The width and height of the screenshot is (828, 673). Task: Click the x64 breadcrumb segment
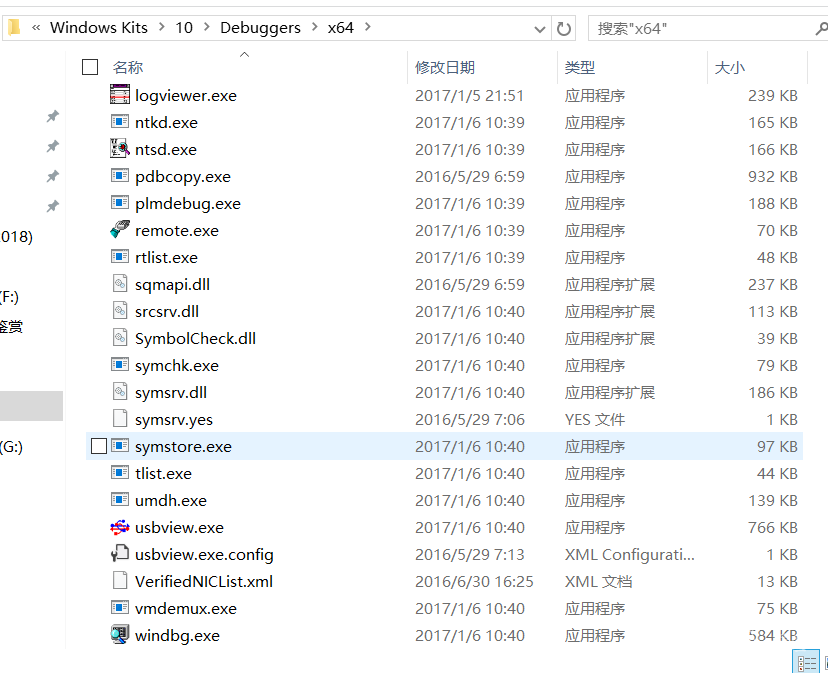341,27
